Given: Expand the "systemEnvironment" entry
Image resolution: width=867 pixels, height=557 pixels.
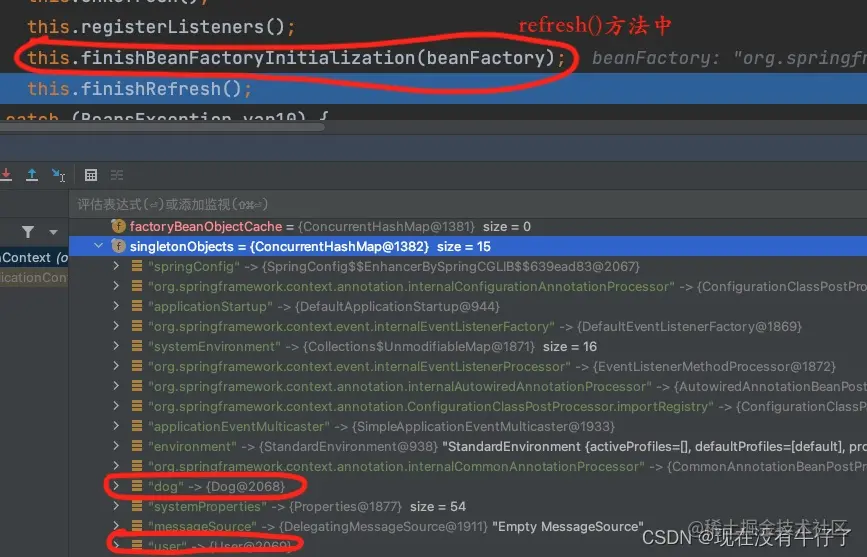Looking at the screenshot, I should point(116,346).
